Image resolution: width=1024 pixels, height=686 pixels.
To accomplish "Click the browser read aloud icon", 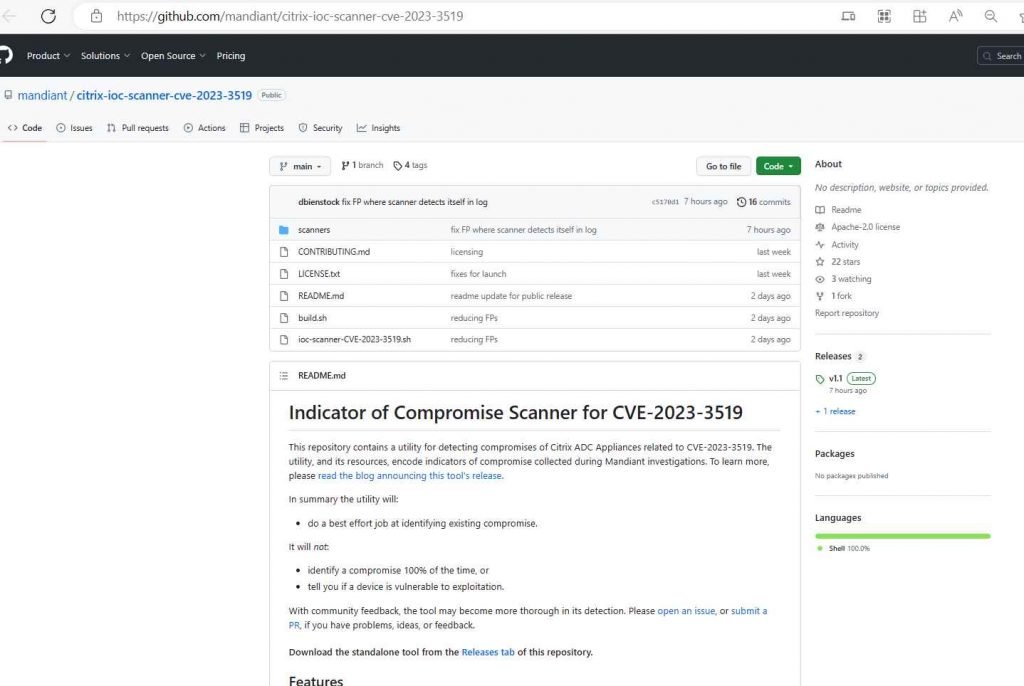I will point(955,16).
